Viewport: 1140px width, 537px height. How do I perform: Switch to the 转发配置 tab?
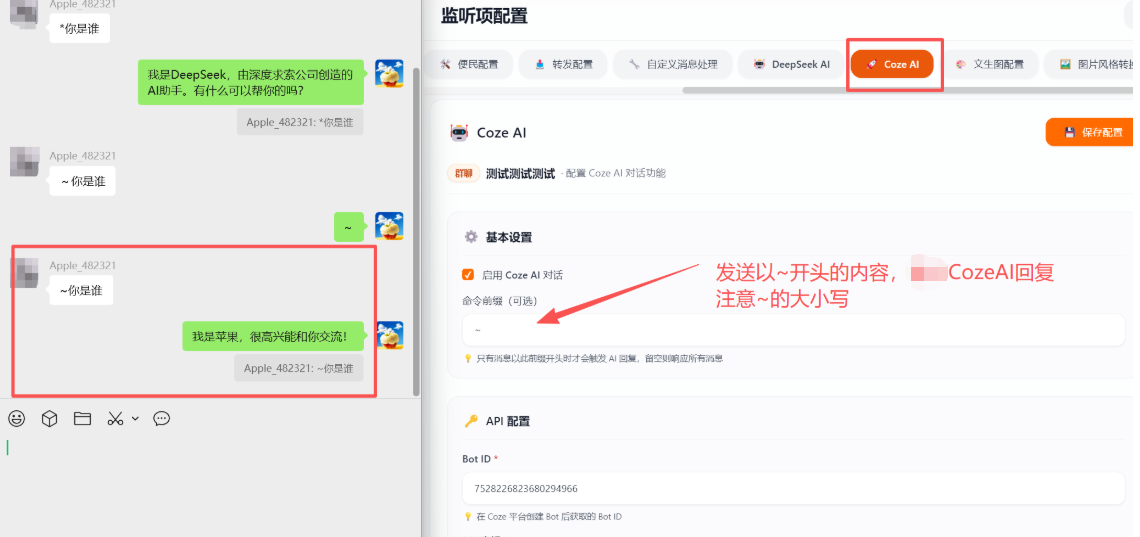563,65
